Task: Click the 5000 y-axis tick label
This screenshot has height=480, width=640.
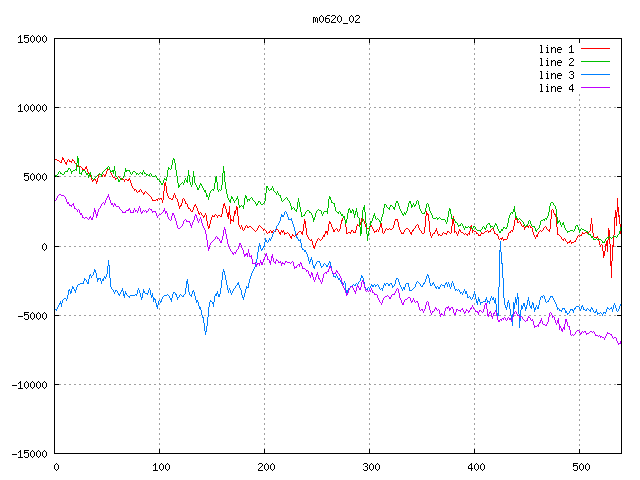Action: pos(35,177)
